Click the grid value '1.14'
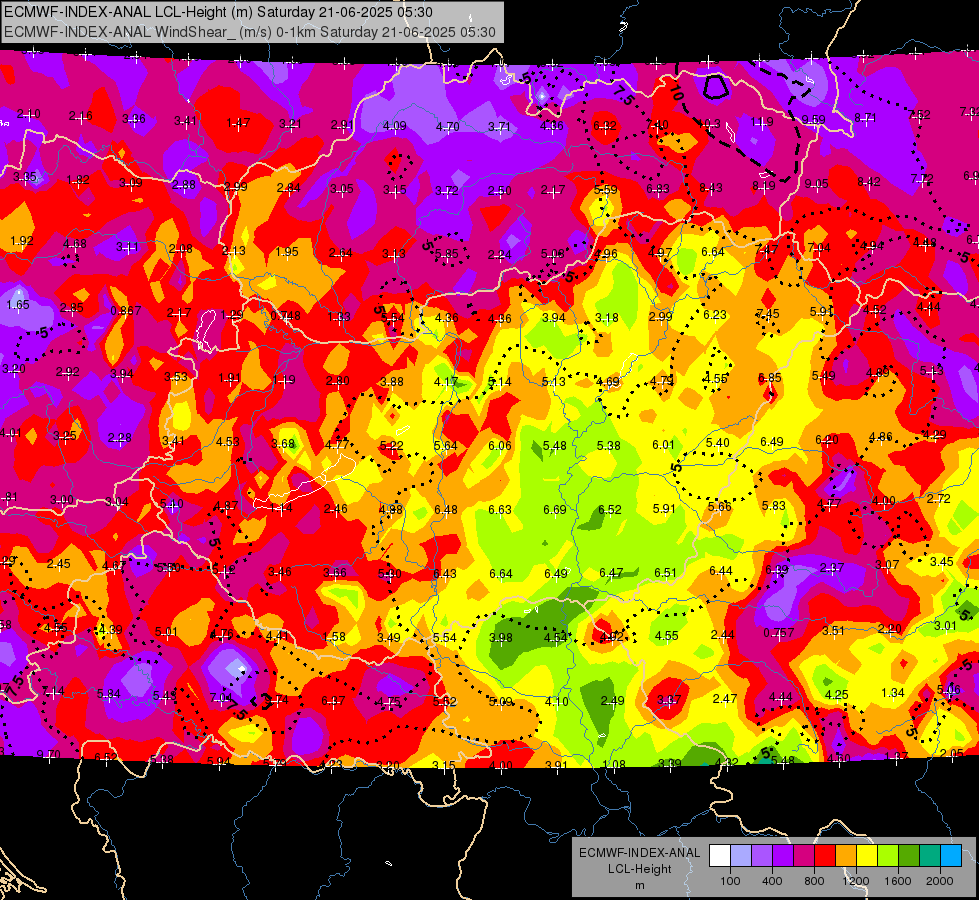This screenshot has height=900, width=979. coord(281,508)
